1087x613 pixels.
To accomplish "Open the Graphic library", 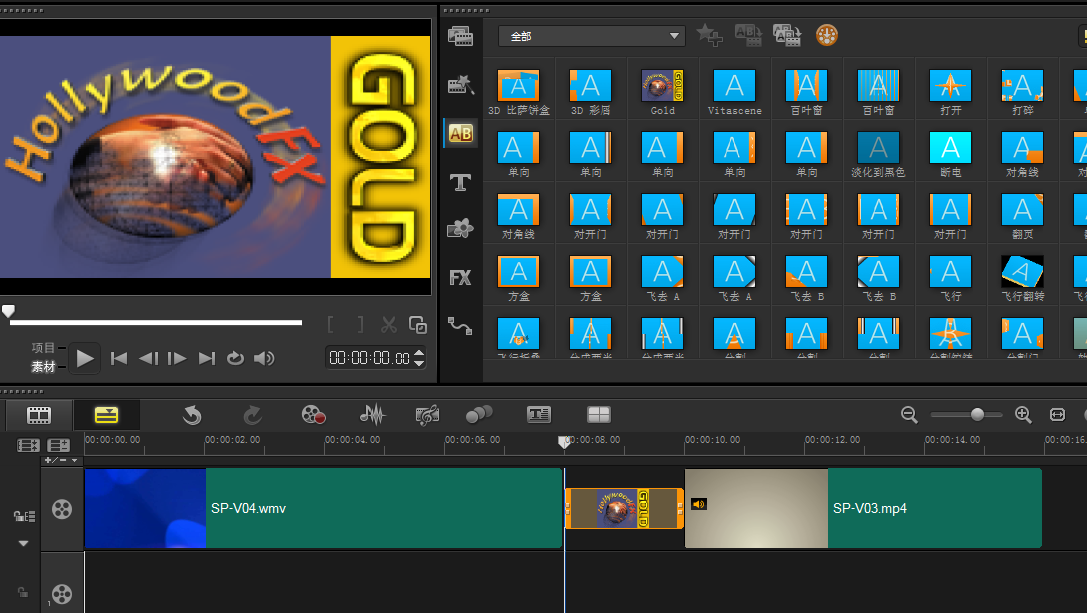I will coord(460,228).
